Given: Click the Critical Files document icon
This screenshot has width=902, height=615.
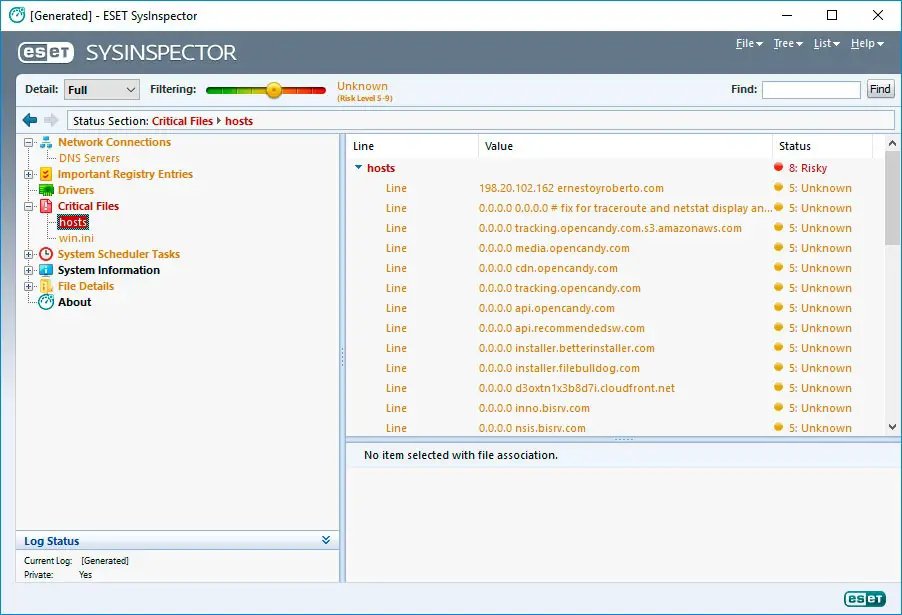Looking at the screenshot, I should click(46, 207).
